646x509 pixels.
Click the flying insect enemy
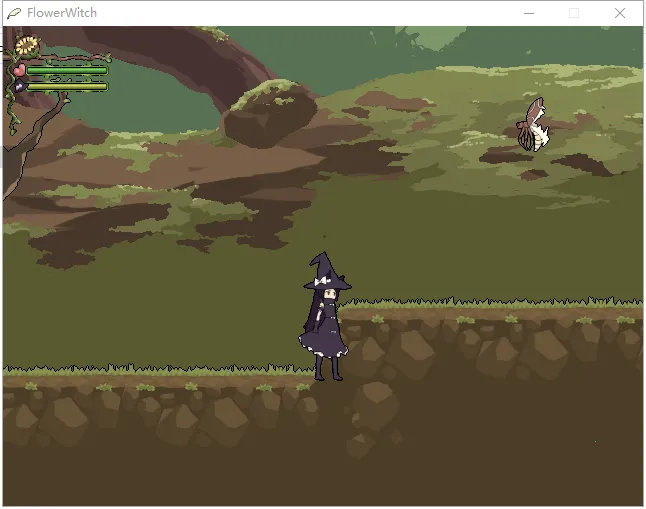pos(531,124)
